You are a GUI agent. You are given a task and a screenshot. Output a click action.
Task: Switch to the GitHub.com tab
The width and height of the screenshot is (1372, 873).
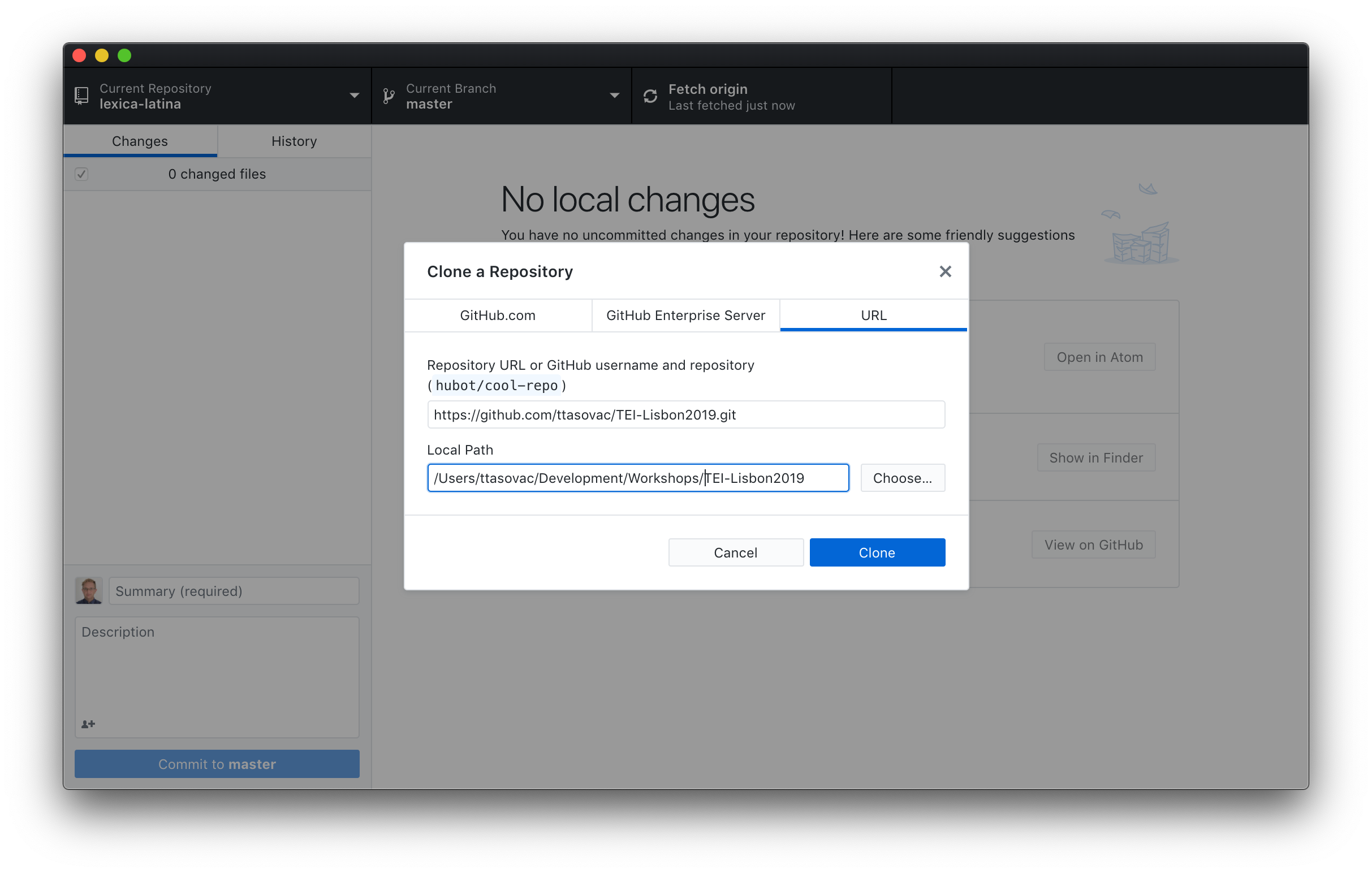click(x=498, y=315)
